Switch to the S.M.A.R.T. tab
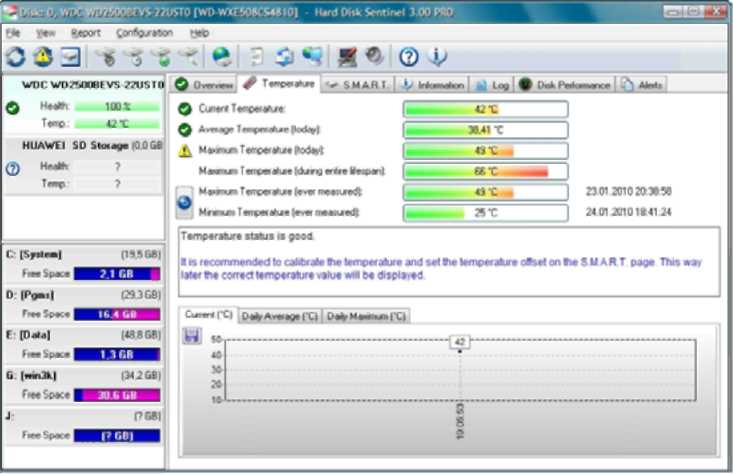Screen dimensions: 733x475 pos(358,85)
